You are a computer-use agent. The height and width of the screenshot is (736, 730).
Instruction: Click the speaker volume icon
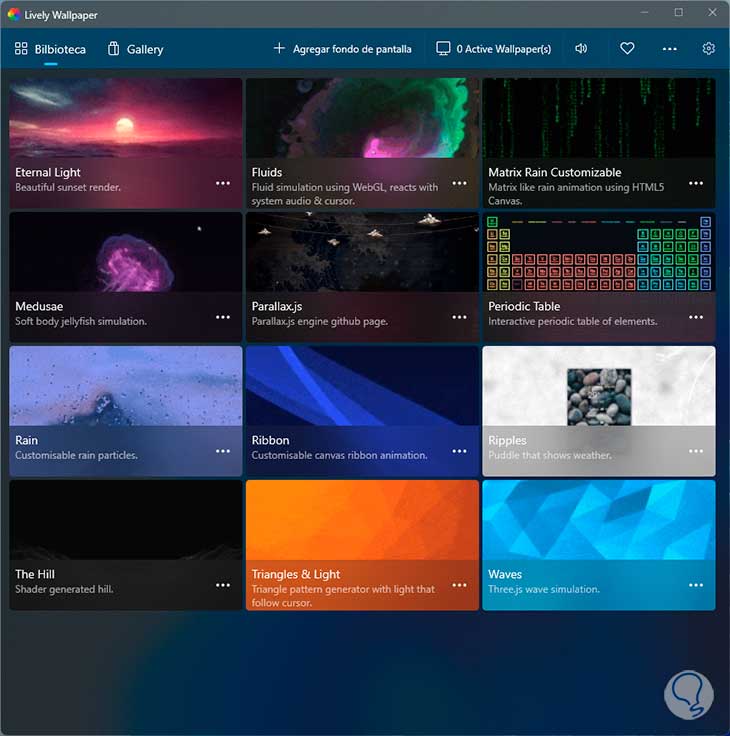coord(581,48)
